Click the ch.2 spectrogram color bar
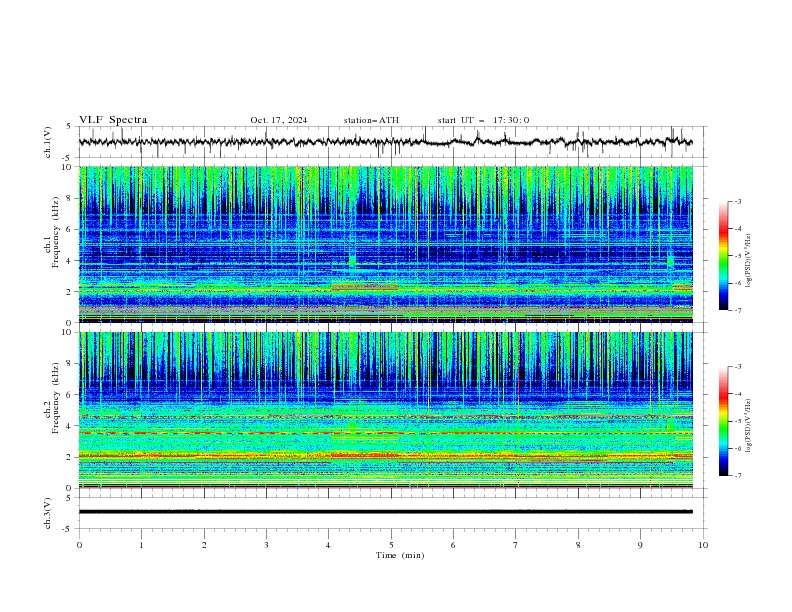 click(x=724, y=421)
